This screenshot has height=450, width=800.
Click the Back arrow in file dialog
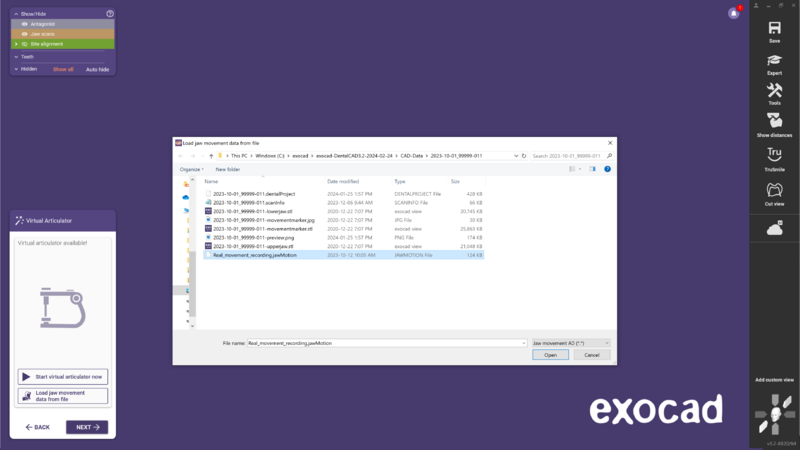pyautogui.click(x=181, y=156)
